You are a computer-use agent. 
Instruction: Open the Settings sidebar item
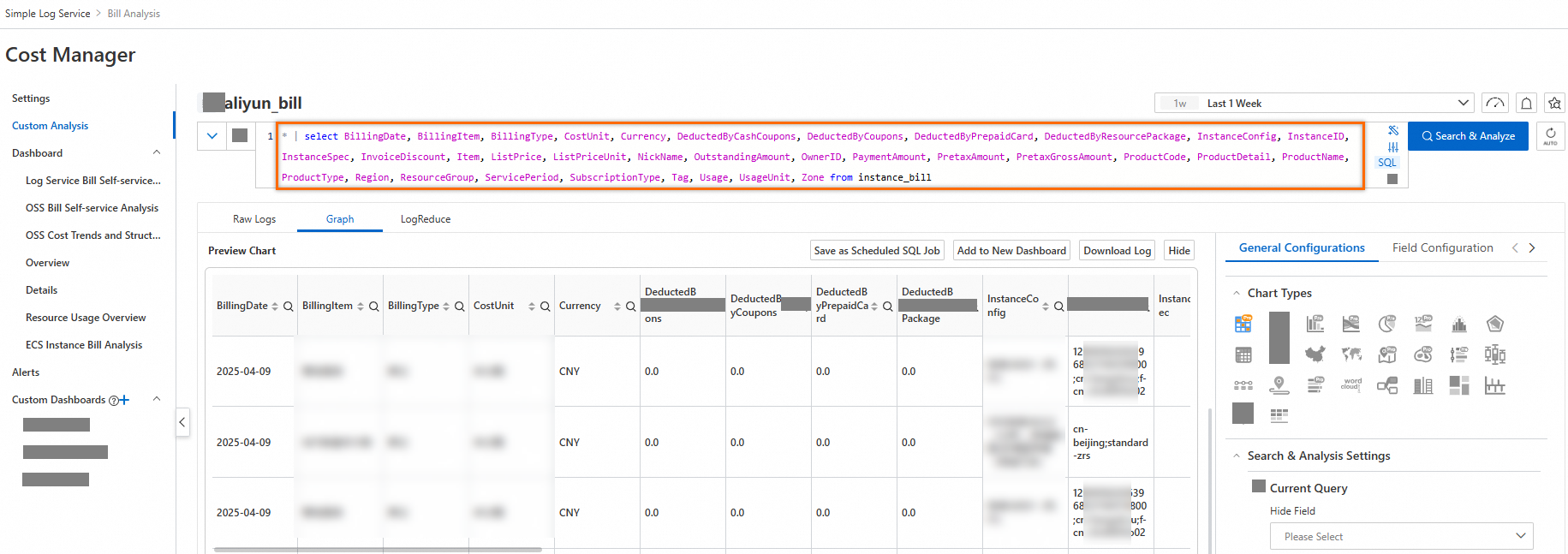tap(31, 98)
